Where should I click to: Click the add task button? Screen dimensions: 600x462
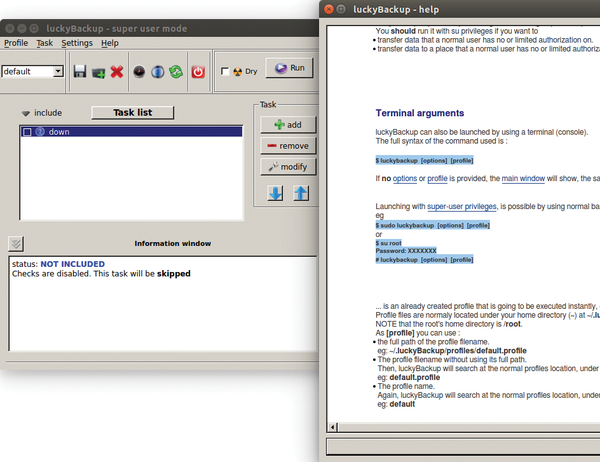click(x=288, y=124)
